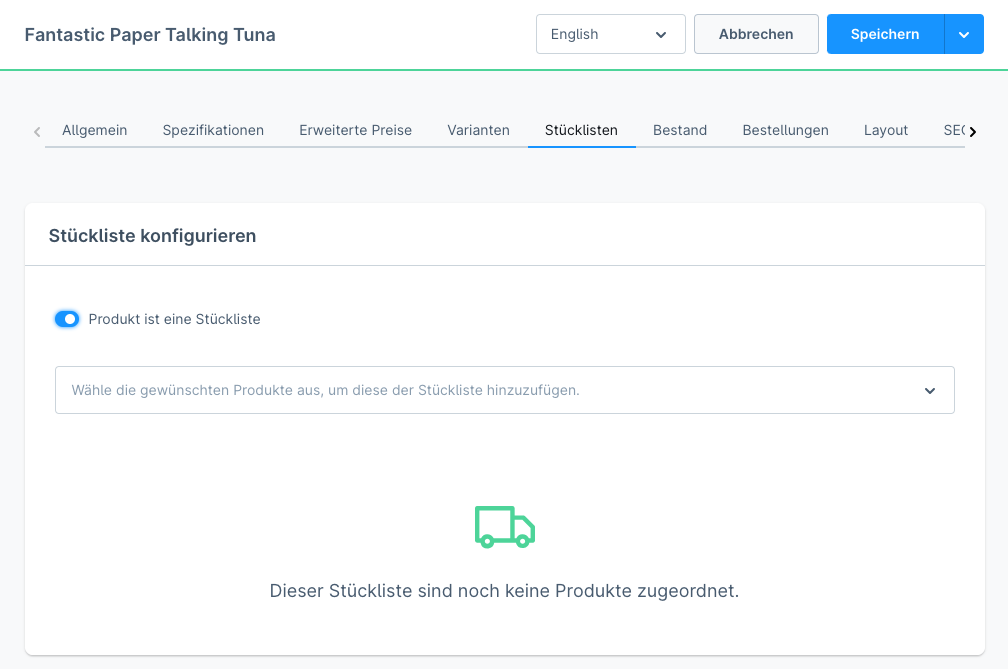Go to Erweiterte Preise tab
Image resolution: width=1008 pixels, height=669 pixels.
(x=356, y=130)
